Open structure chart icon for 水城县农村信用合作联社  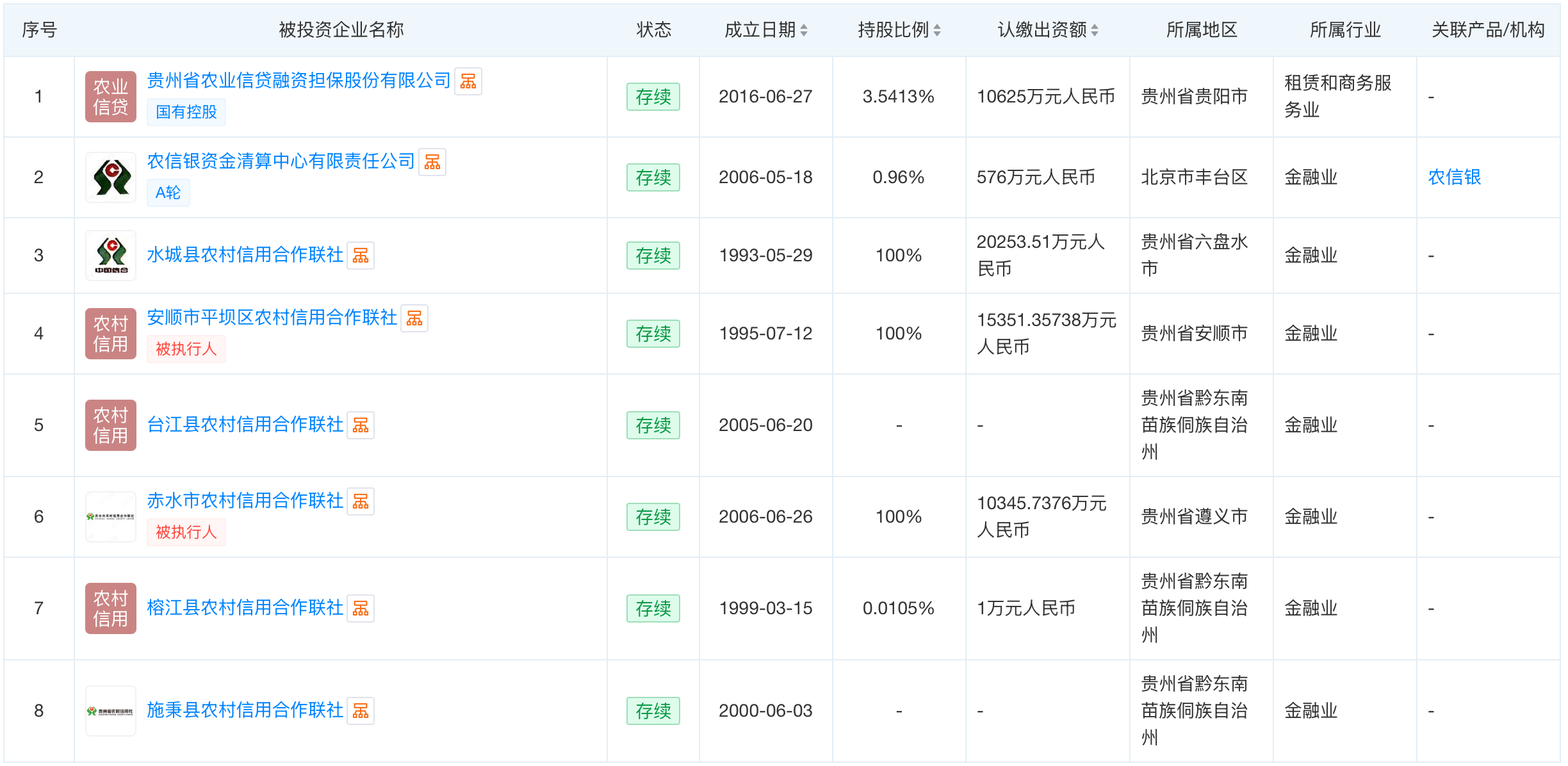click(x=361, y=256)
